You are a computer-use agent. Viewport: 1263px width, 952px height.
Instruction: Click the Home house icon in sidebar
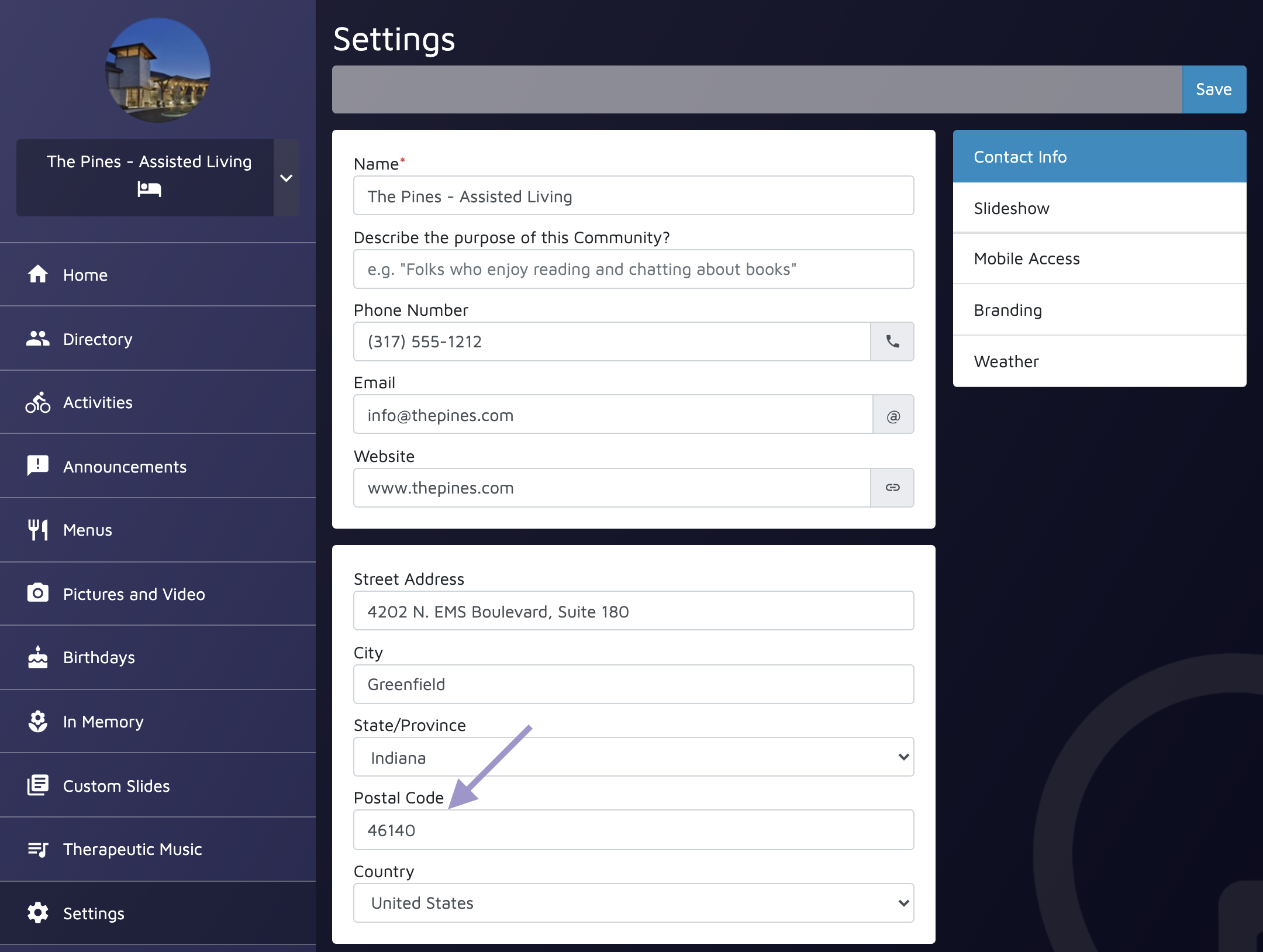click(38, 274)
